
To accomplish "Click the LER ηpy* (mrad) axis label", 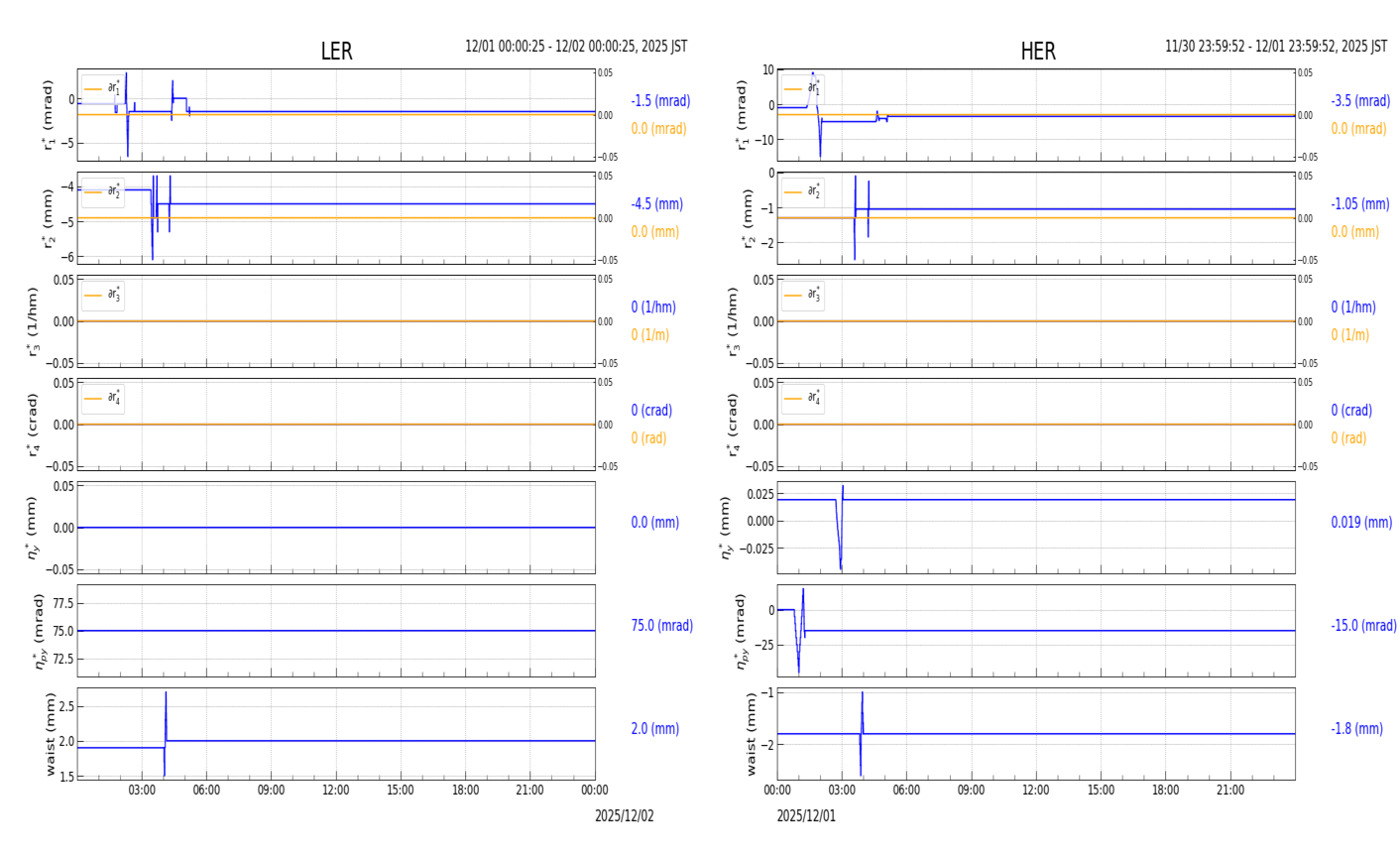I will click(x=40, y=631).
